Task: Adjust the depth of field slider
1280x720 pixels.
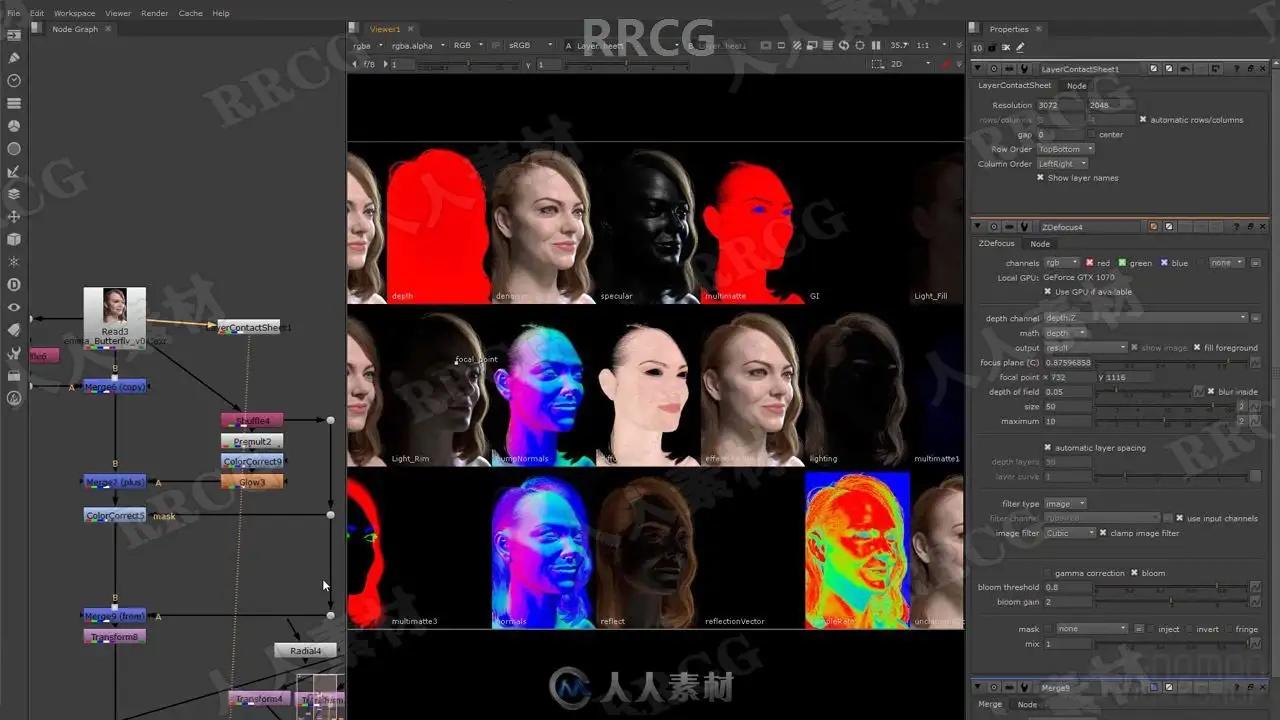Action: [x=1143, y=392]
